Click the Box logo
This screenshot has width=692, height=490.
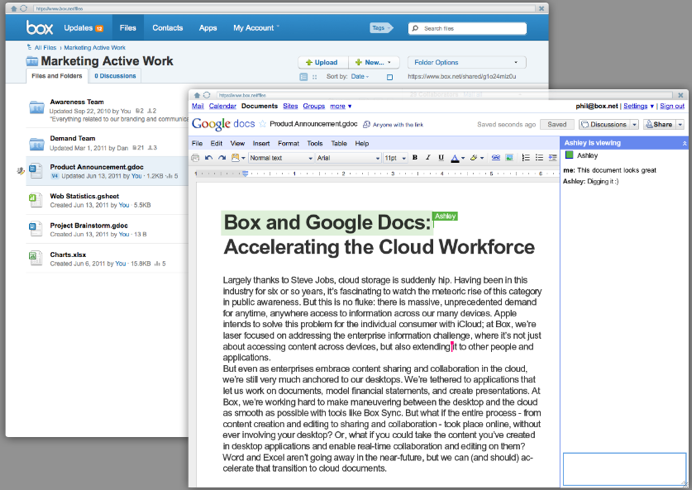pyautogui.click(x=39, y=28)
